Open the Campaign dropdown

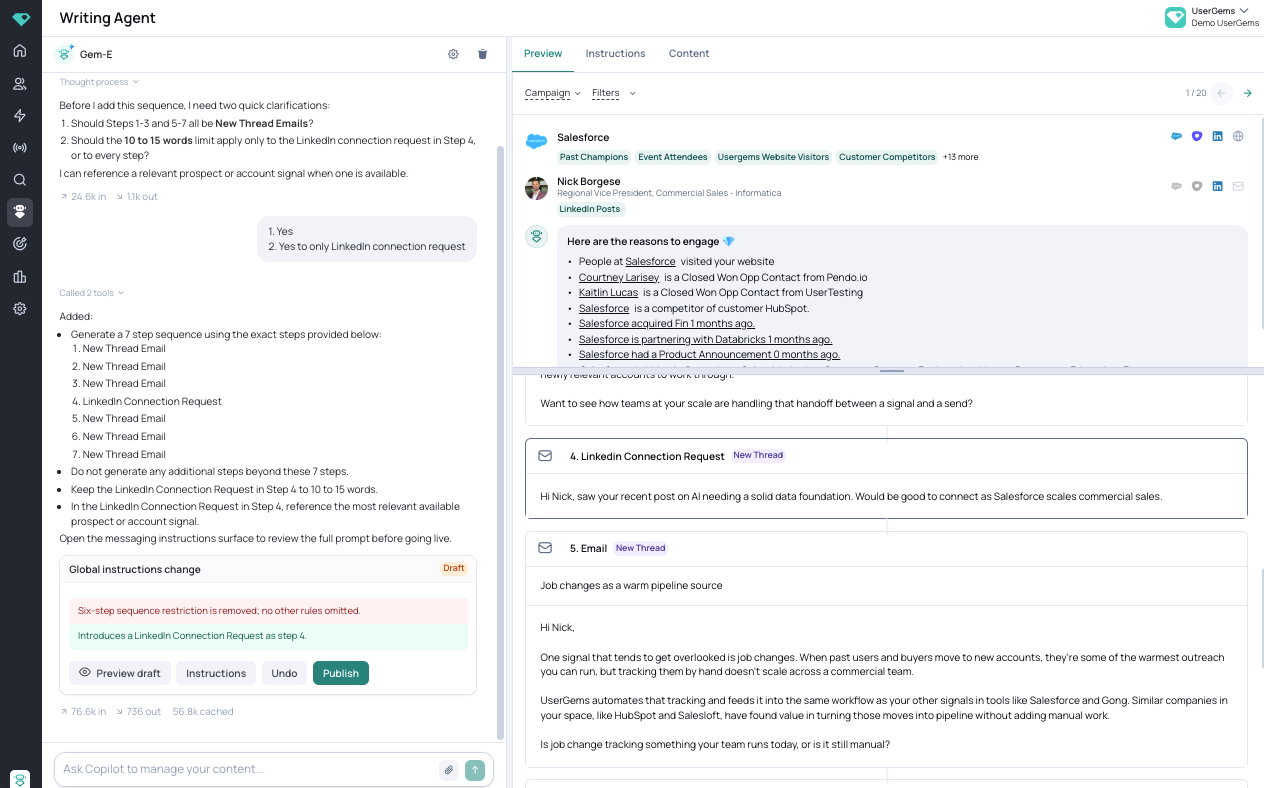click(553, 93)
